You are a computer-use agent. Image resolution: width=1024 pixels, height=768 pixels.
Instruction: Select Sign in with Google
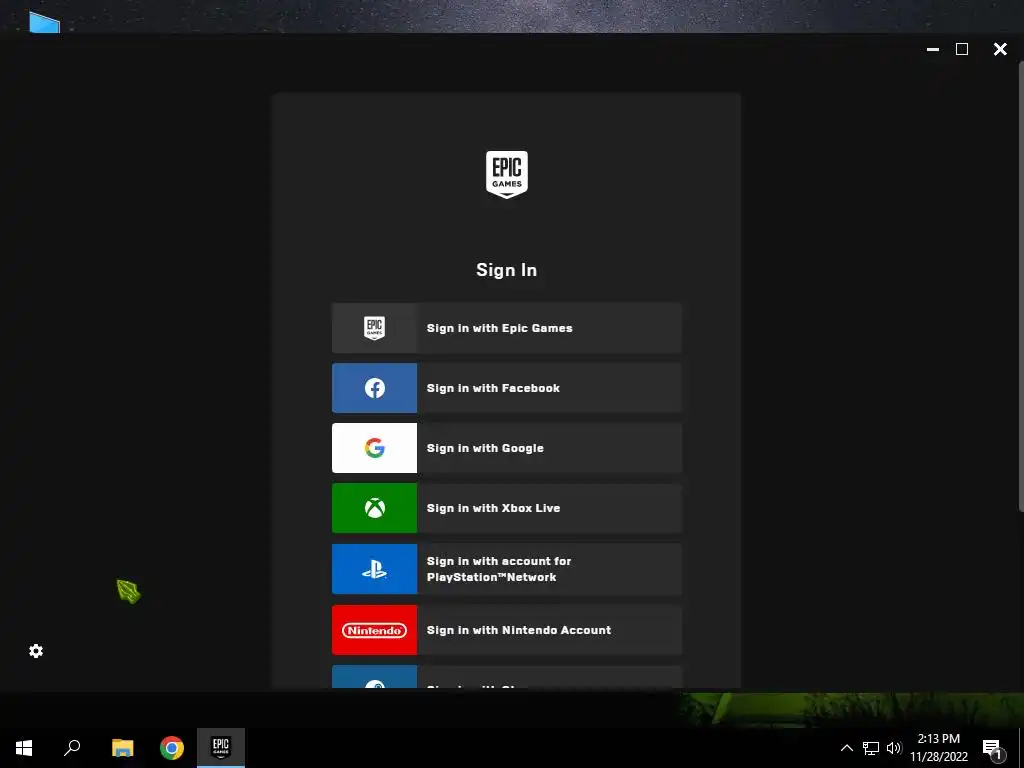(507, 448)
